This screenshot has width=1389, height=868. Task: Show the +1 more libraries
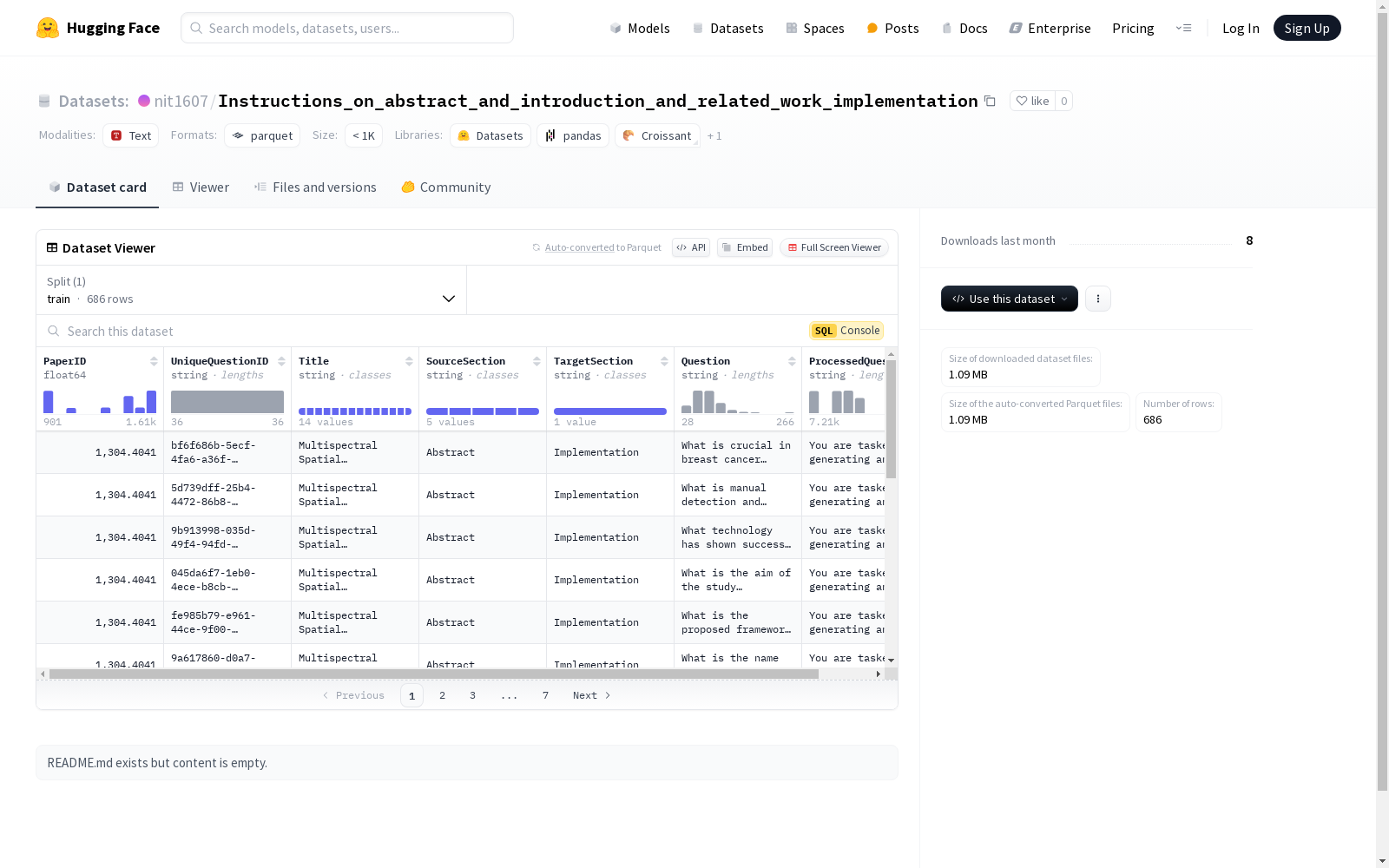tap(714, 135)
